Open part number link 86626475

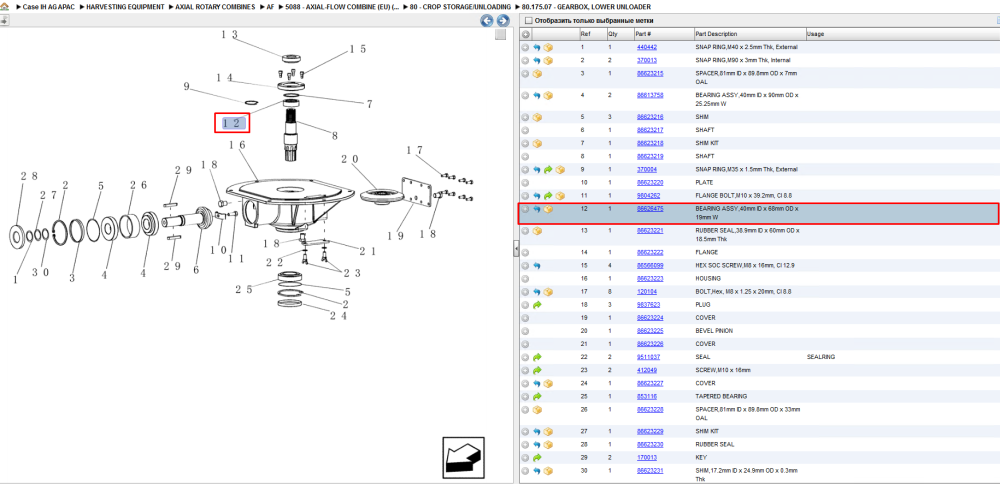coord(650,209)
